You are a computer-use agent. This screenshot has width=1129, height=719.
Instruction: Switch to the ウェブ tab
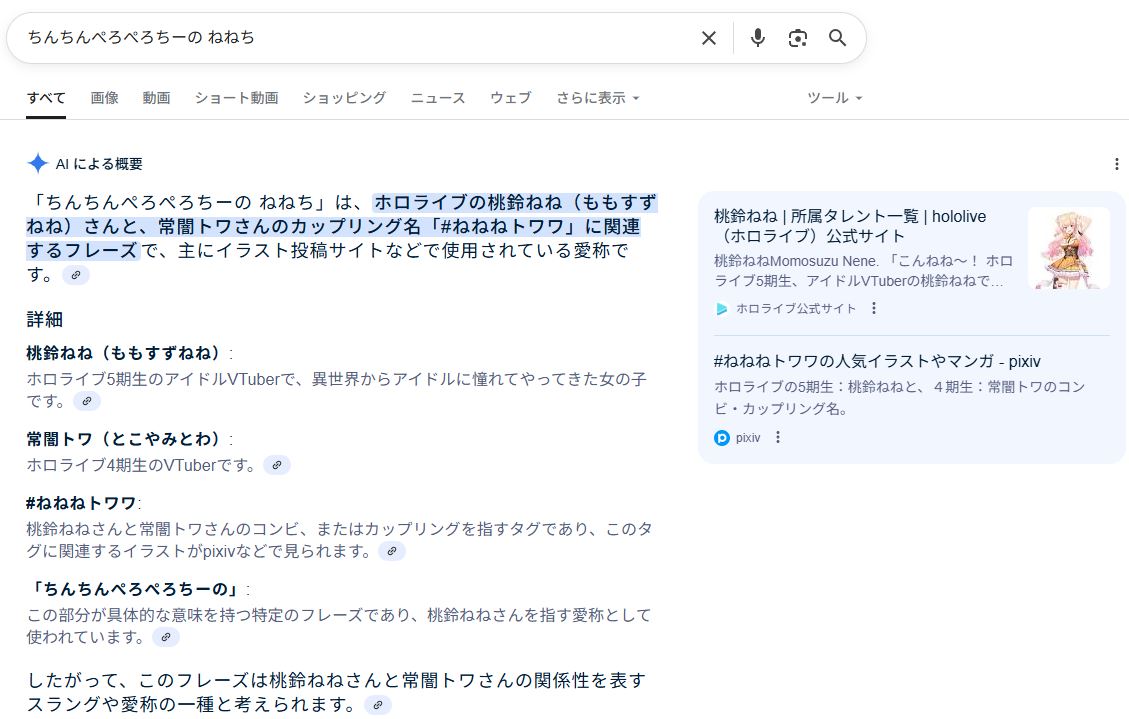coord(510,98)
